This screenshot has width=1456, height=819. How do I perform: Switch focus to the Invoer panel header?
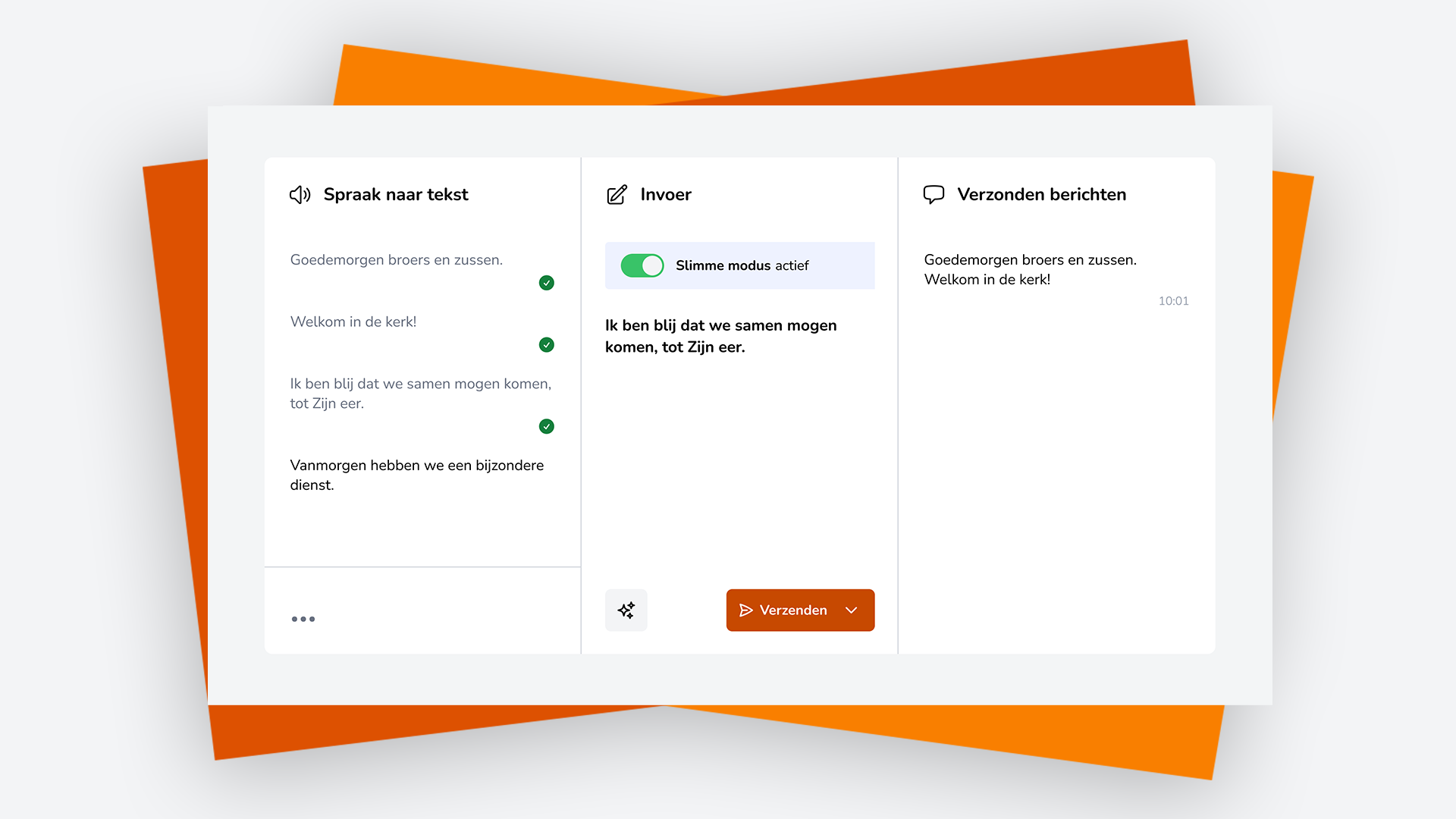coord(665,194)
